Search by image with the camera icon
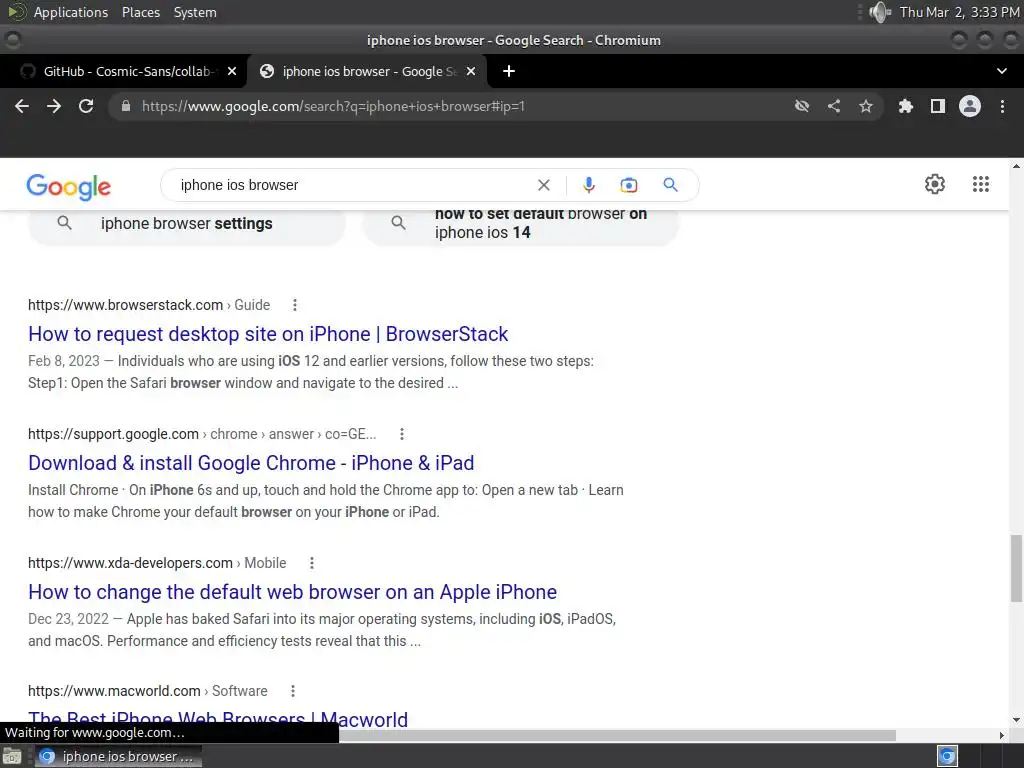Screen dimensions: 1024x768 (x=629, y=185)
